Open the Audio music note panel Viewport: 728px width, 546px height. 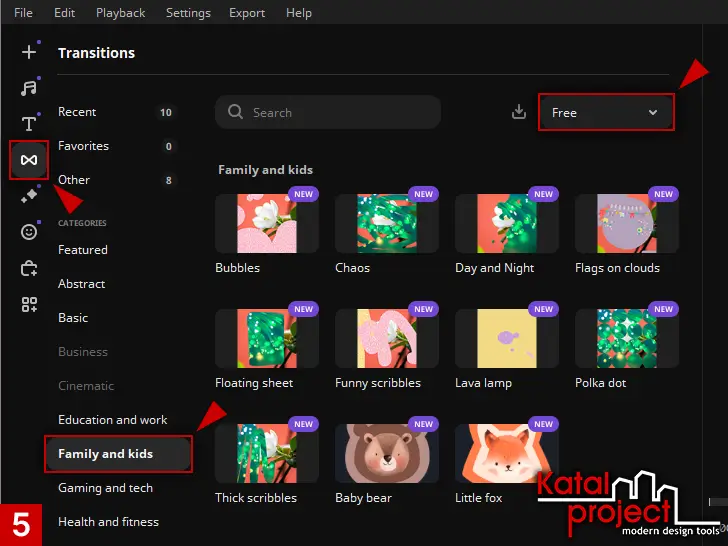coord(29,87)
